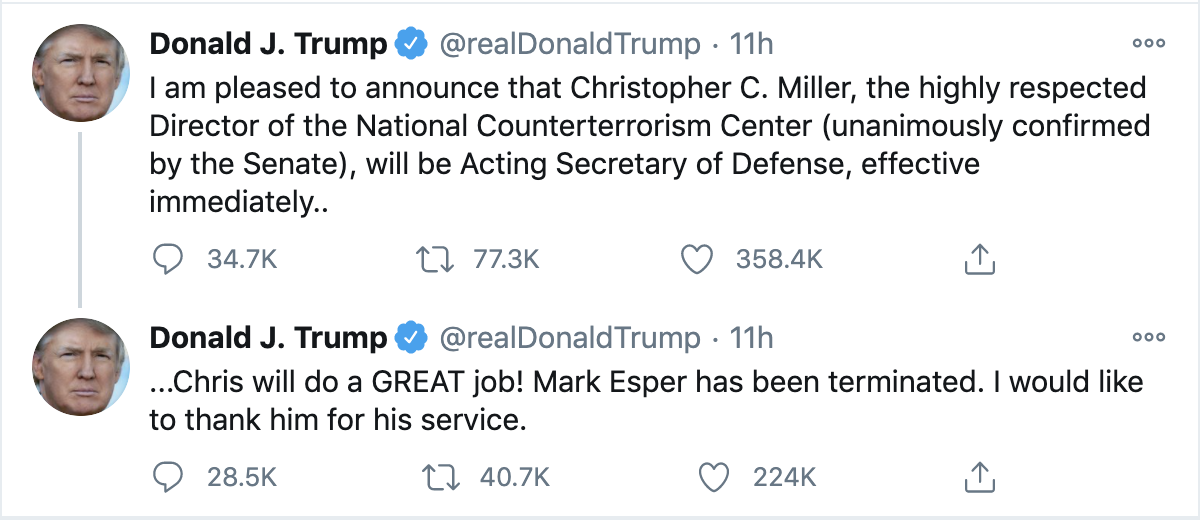Open profile picture on the second tweet

(x=81, y=366)
